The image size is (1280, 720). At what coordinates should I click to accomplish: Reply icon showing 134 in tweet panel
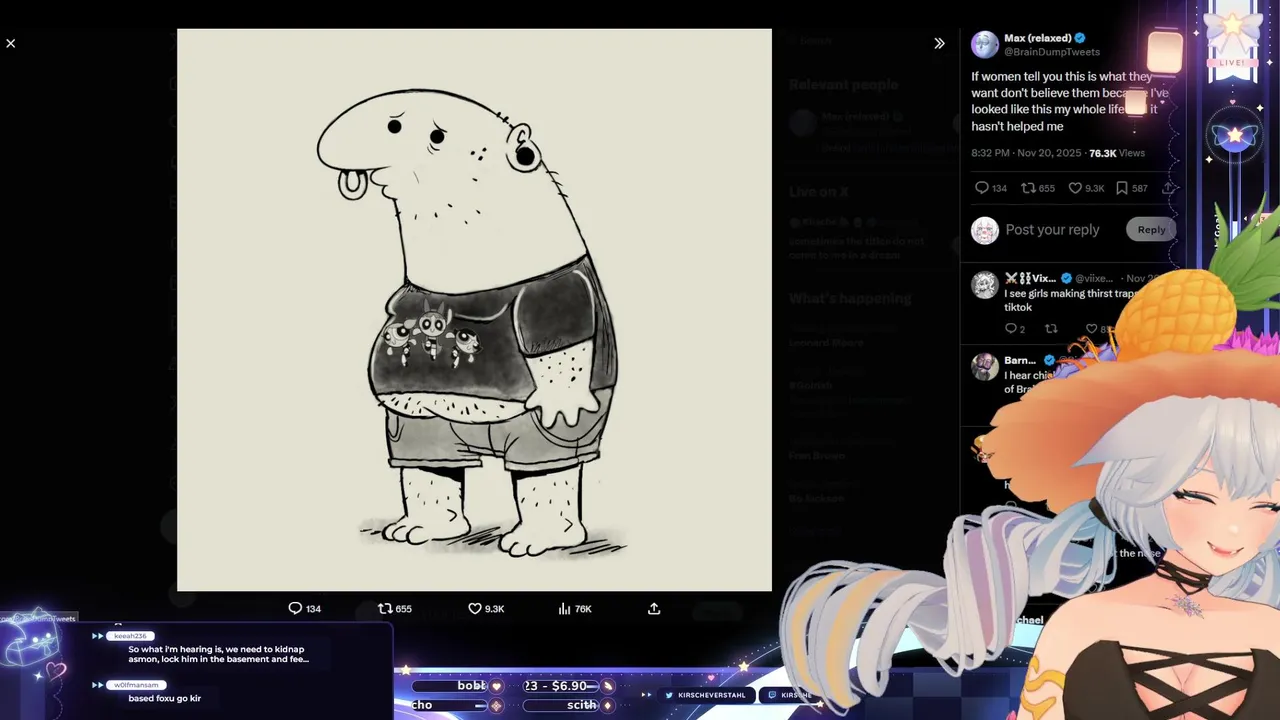click(x=991, y=188)
